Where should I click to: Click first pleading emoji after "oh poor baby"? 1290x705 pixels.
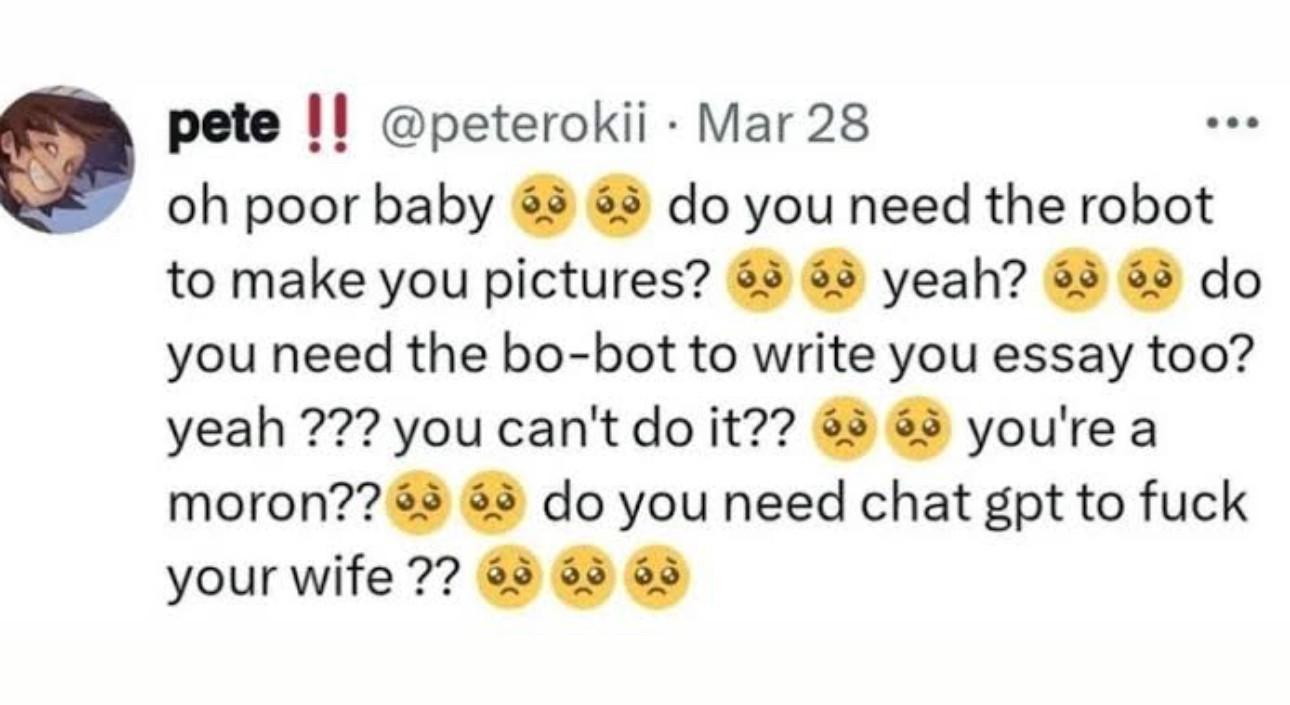pyautogui.click(x=538, y=211)
